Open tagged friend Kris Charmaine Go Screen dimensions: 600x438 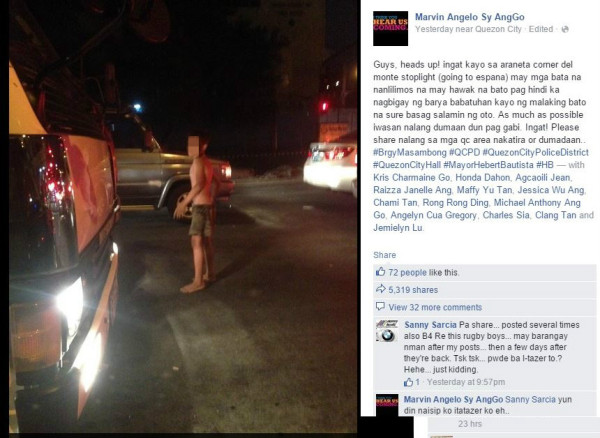tap(412, 177)
